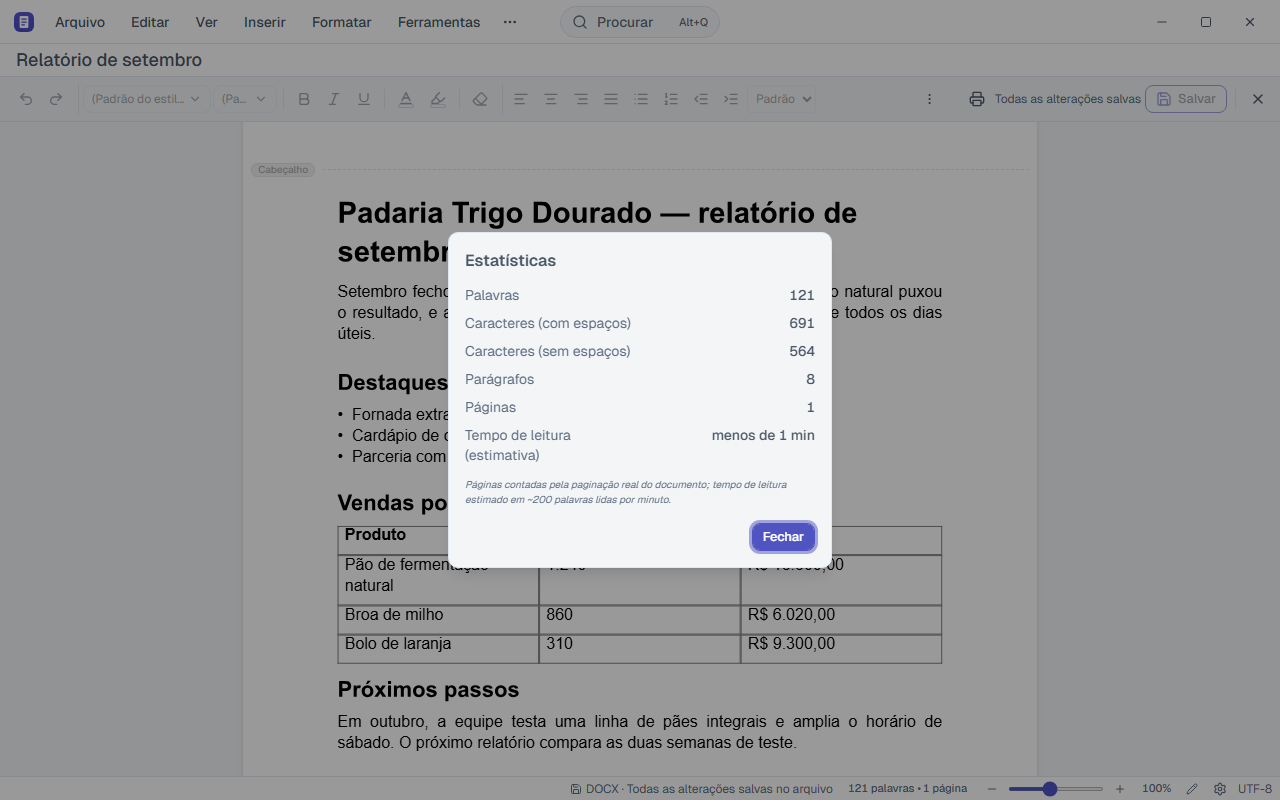Viewport: 1280px width, 800px height.
Task: Click the UTF-8 encoding indicator
Action: point(1255,789)
